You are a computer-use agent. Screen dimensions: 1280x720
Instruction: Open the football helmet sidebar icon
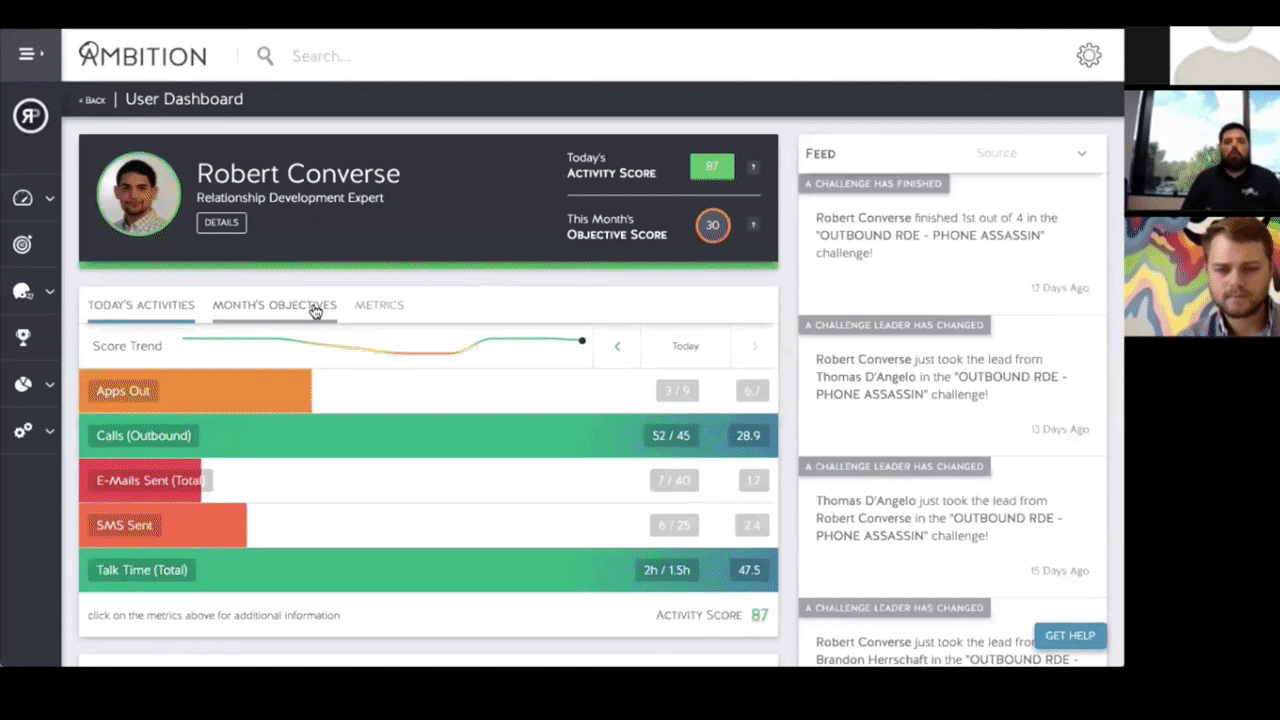[23, 292]
